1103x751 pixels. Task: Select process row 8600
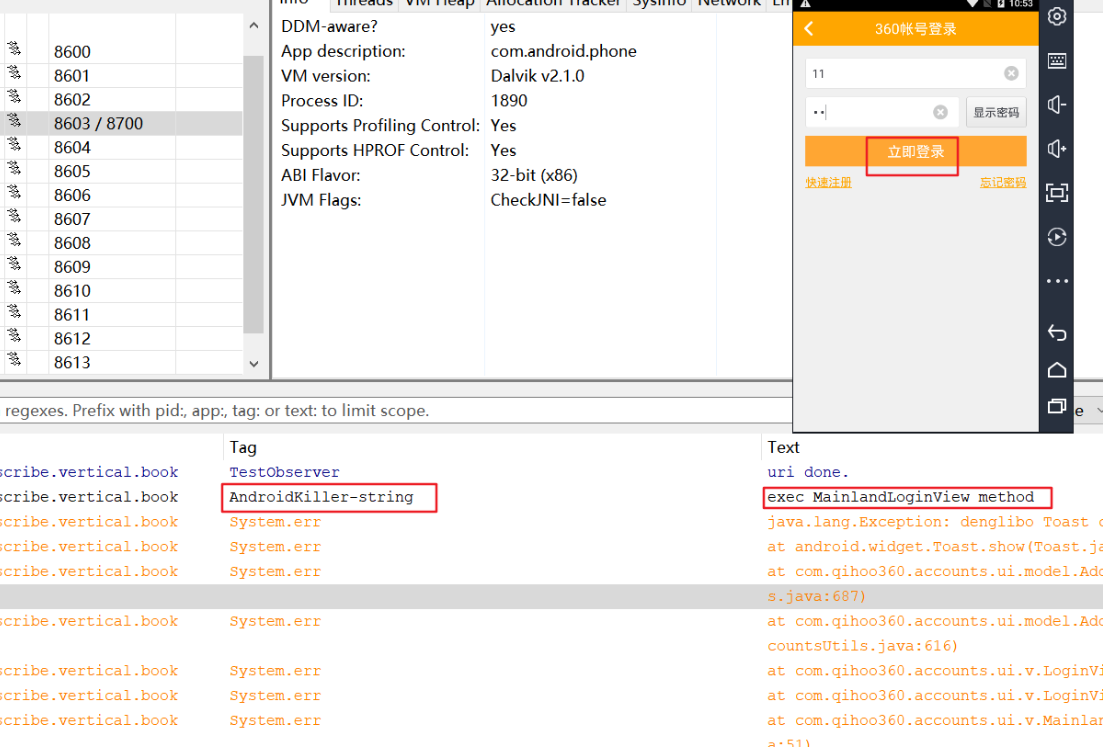(121, 52)
